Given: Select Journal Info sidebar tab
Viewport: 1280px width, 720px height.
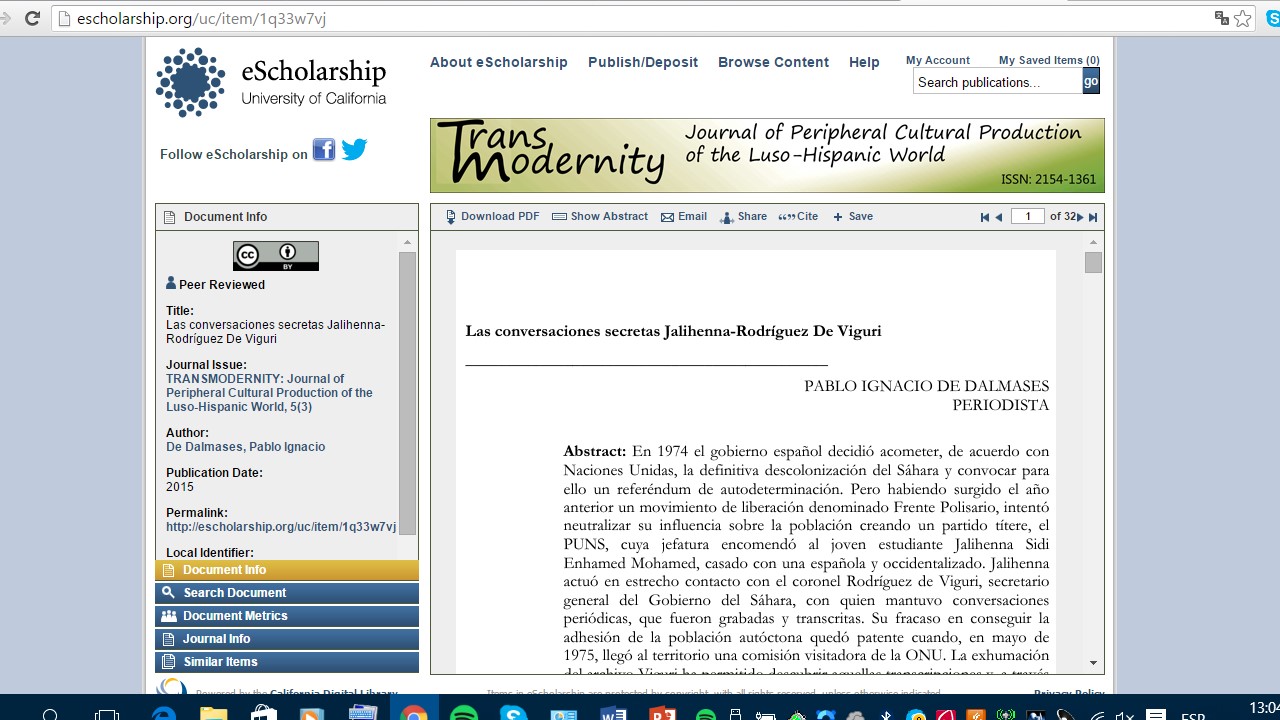Looking at the screenshot, I should pyautogui.click(x=287, y=639).
